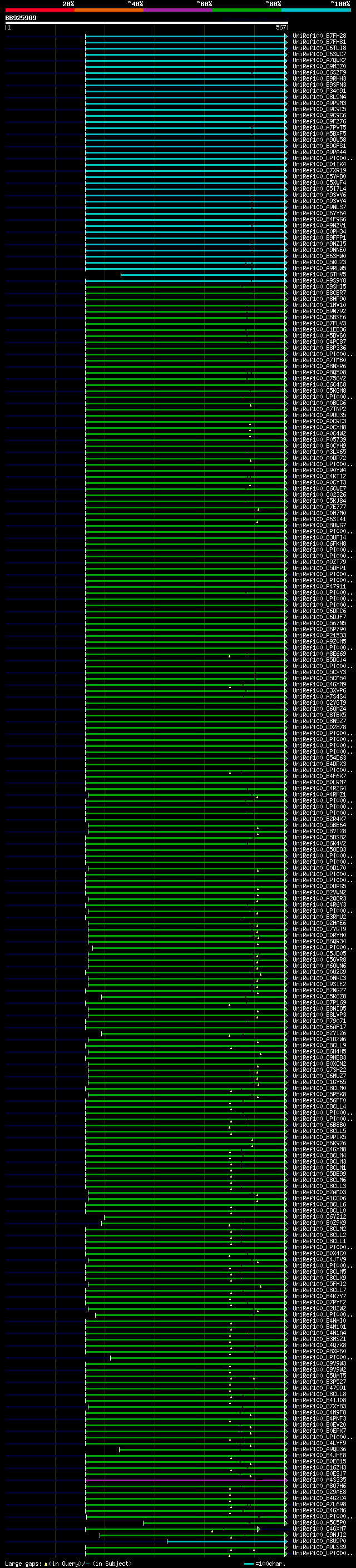Open hit UniRef100_A8Q508
Viewport: 356px width, 1568px height.
[319, 373]
